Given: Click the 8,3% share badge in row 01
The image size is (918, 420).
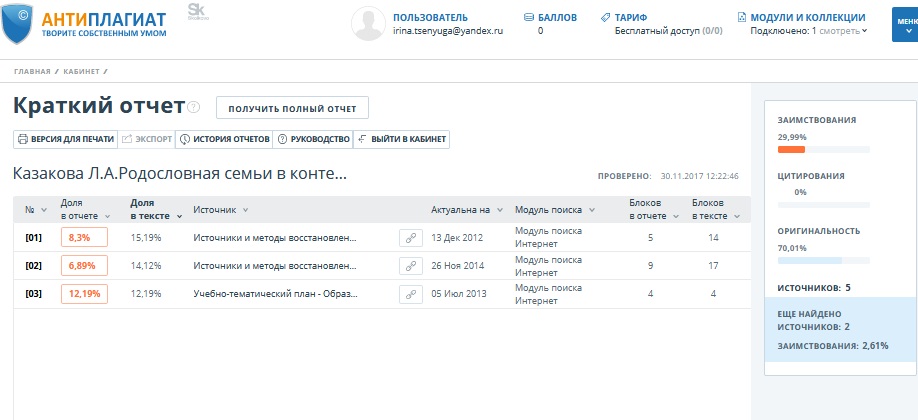Looking at the screenshot, I should point(83,238).
